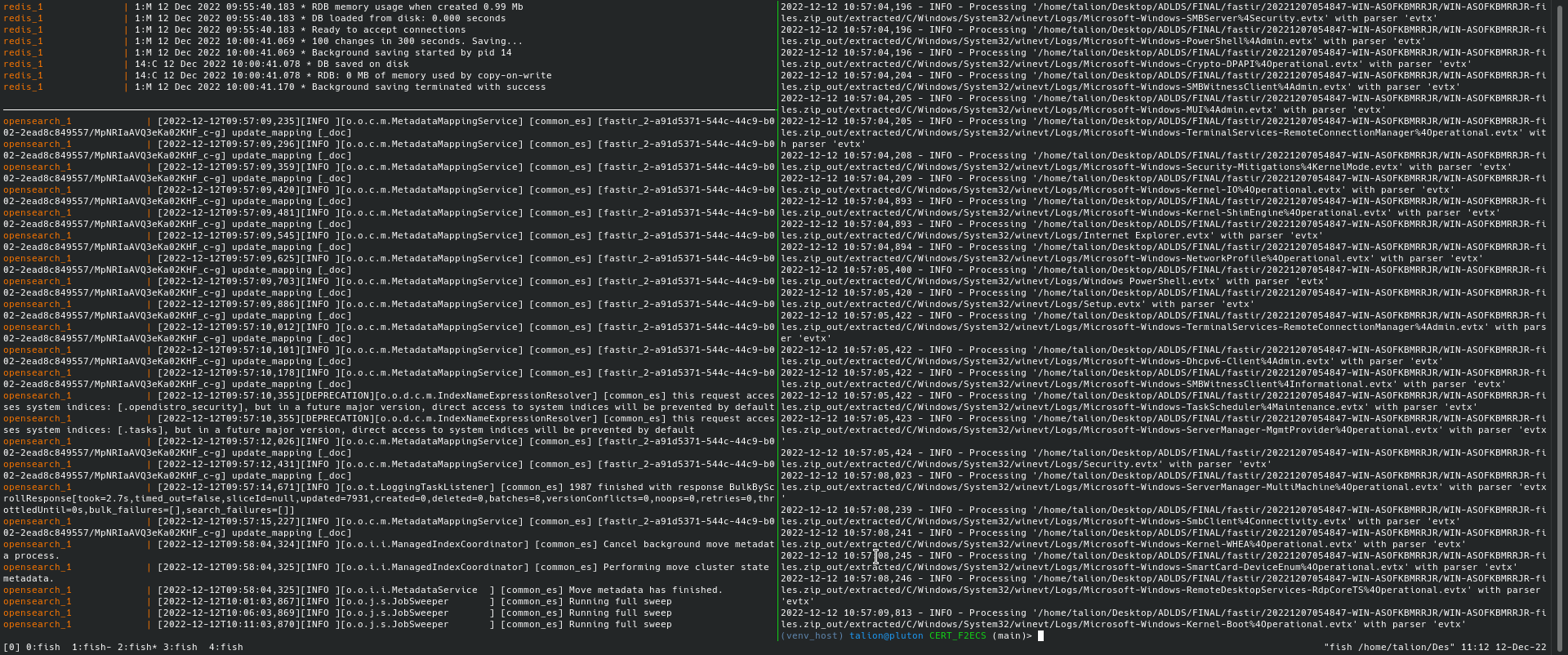Click the (venv_host) virtualenv label
The image size is (1568, 655).
812,635
